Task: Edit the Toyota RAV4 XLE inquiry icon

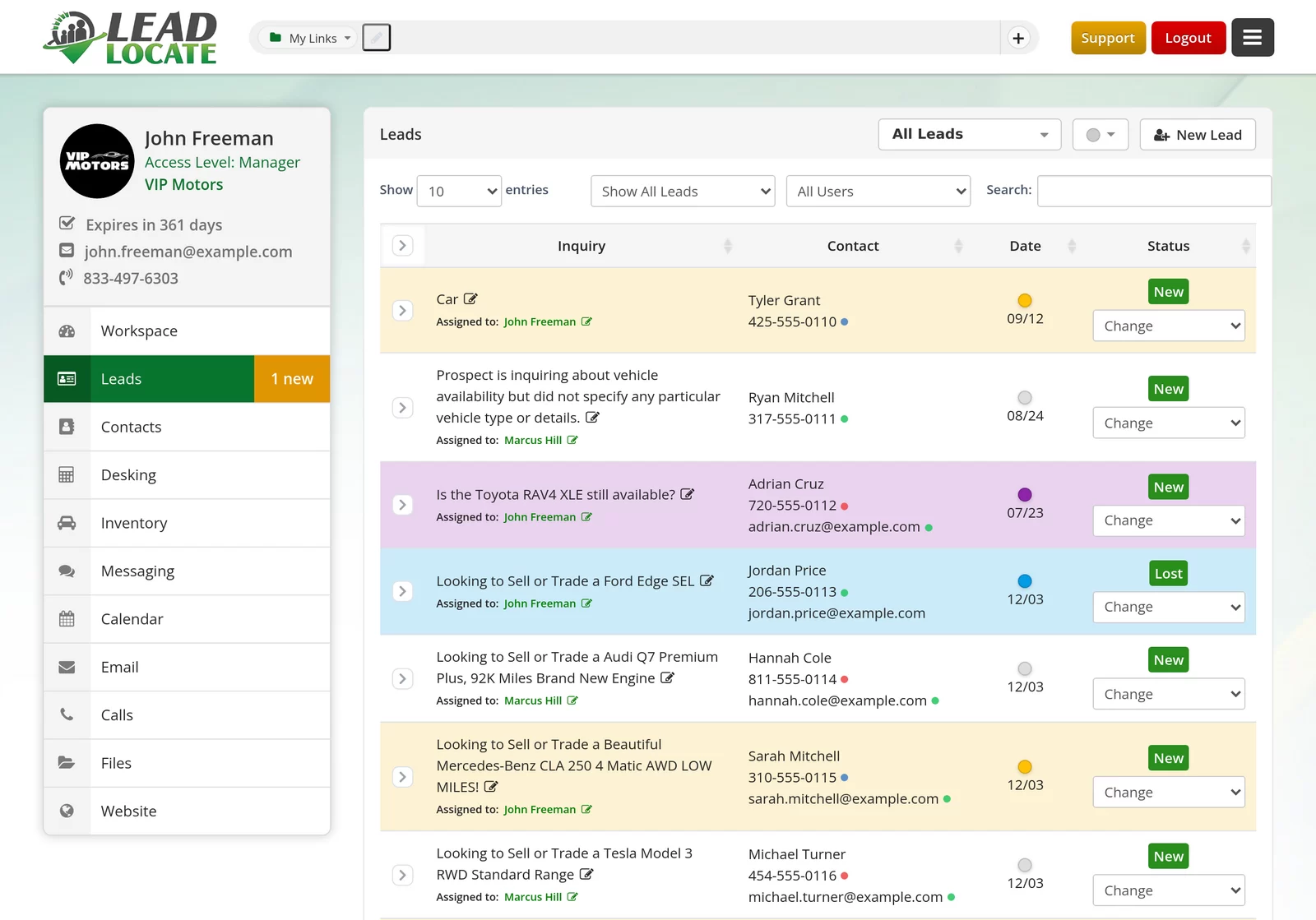Action: 688,494
